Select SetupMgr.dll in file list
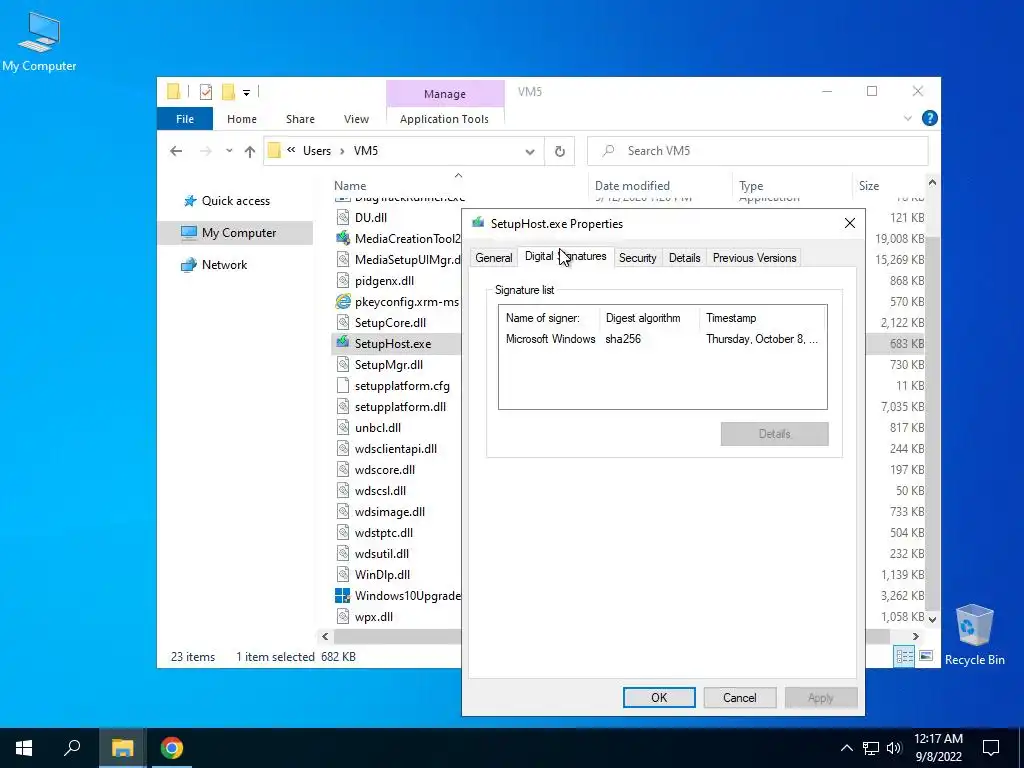1024x768 pixels. [x=389, y=364]
